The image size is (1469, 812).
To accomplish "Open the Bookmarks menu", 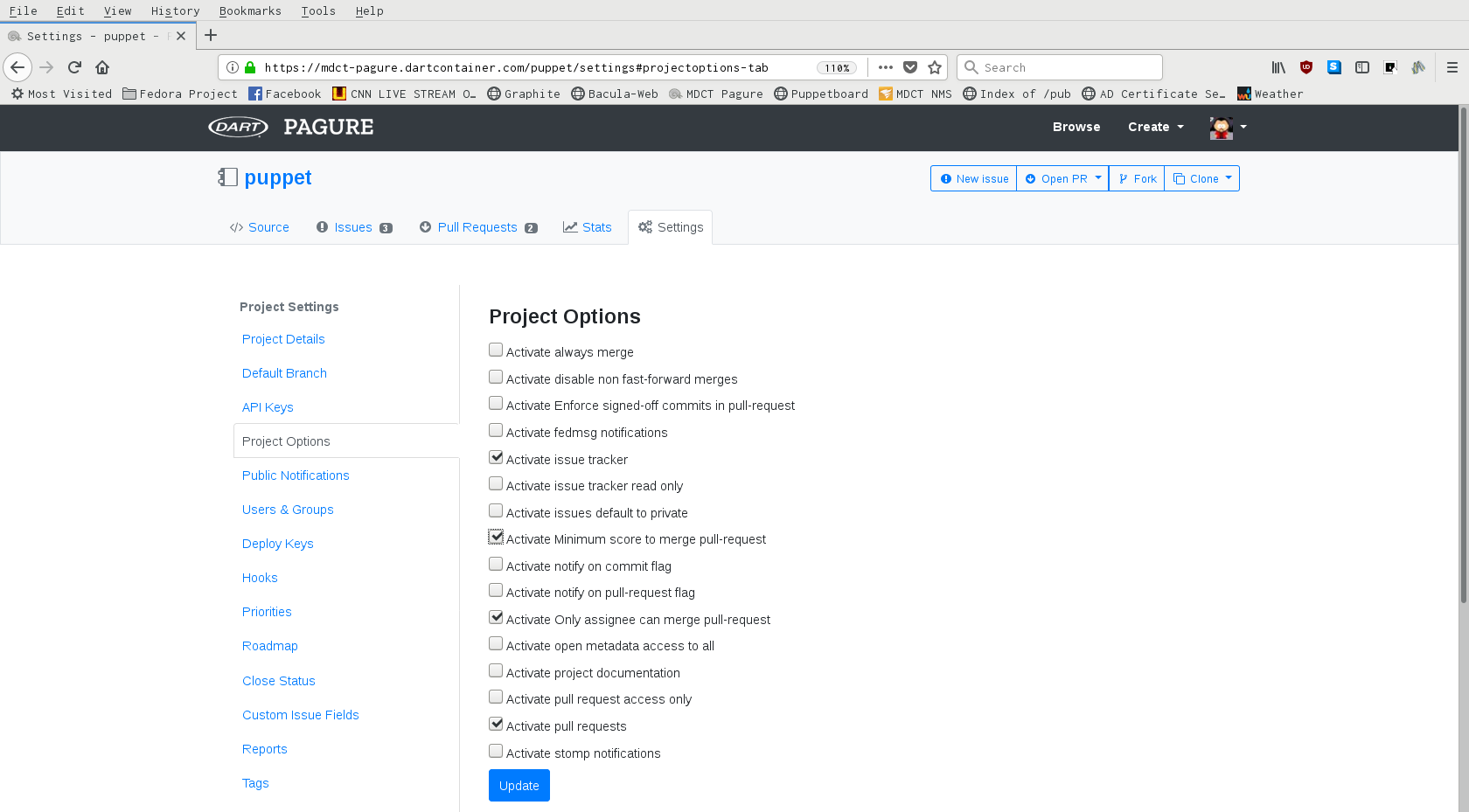I will coord(250,10).
